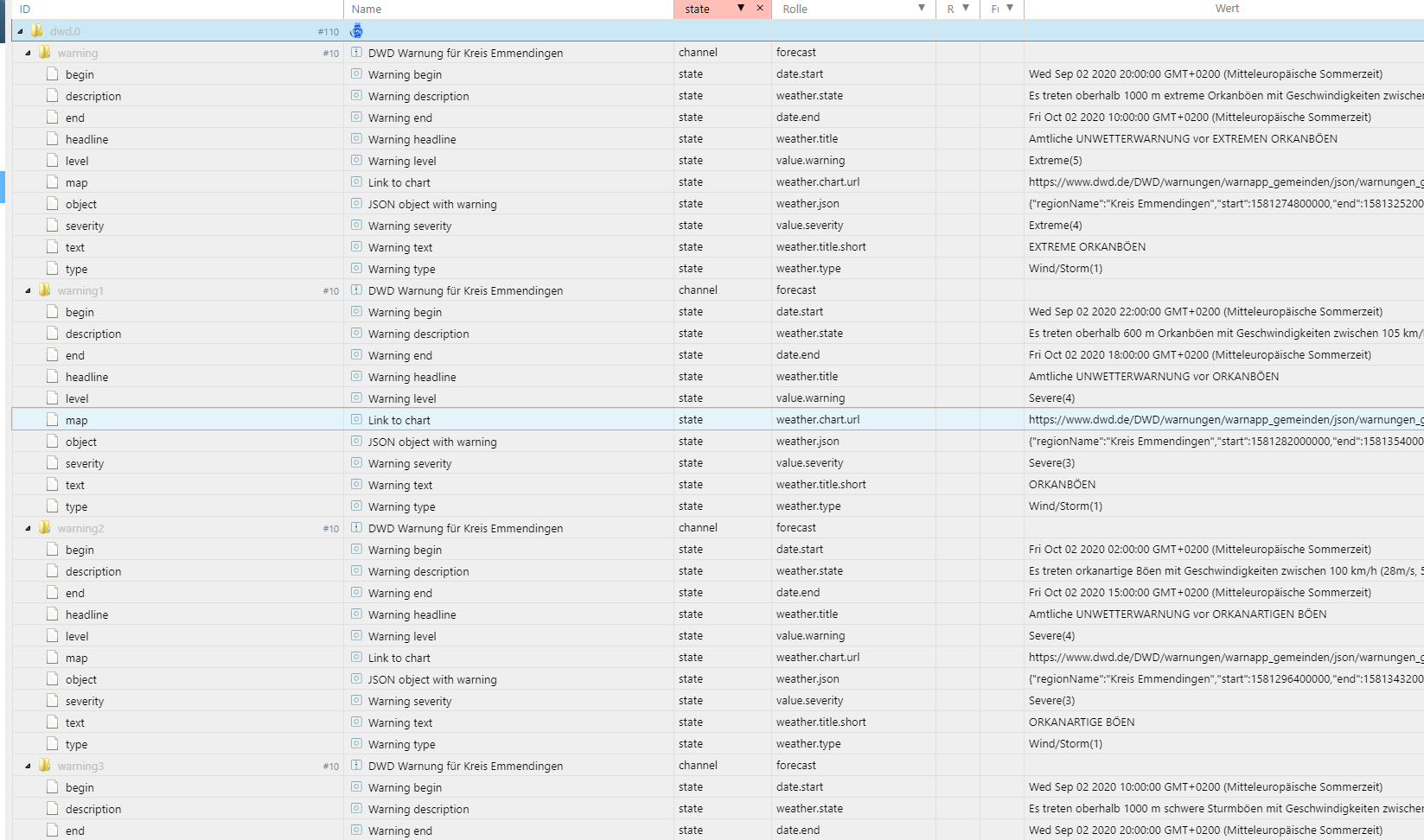Click the channel icon beside warning2's DWD Warnung name
1424x840 pixels.
(x=356, y=528)
